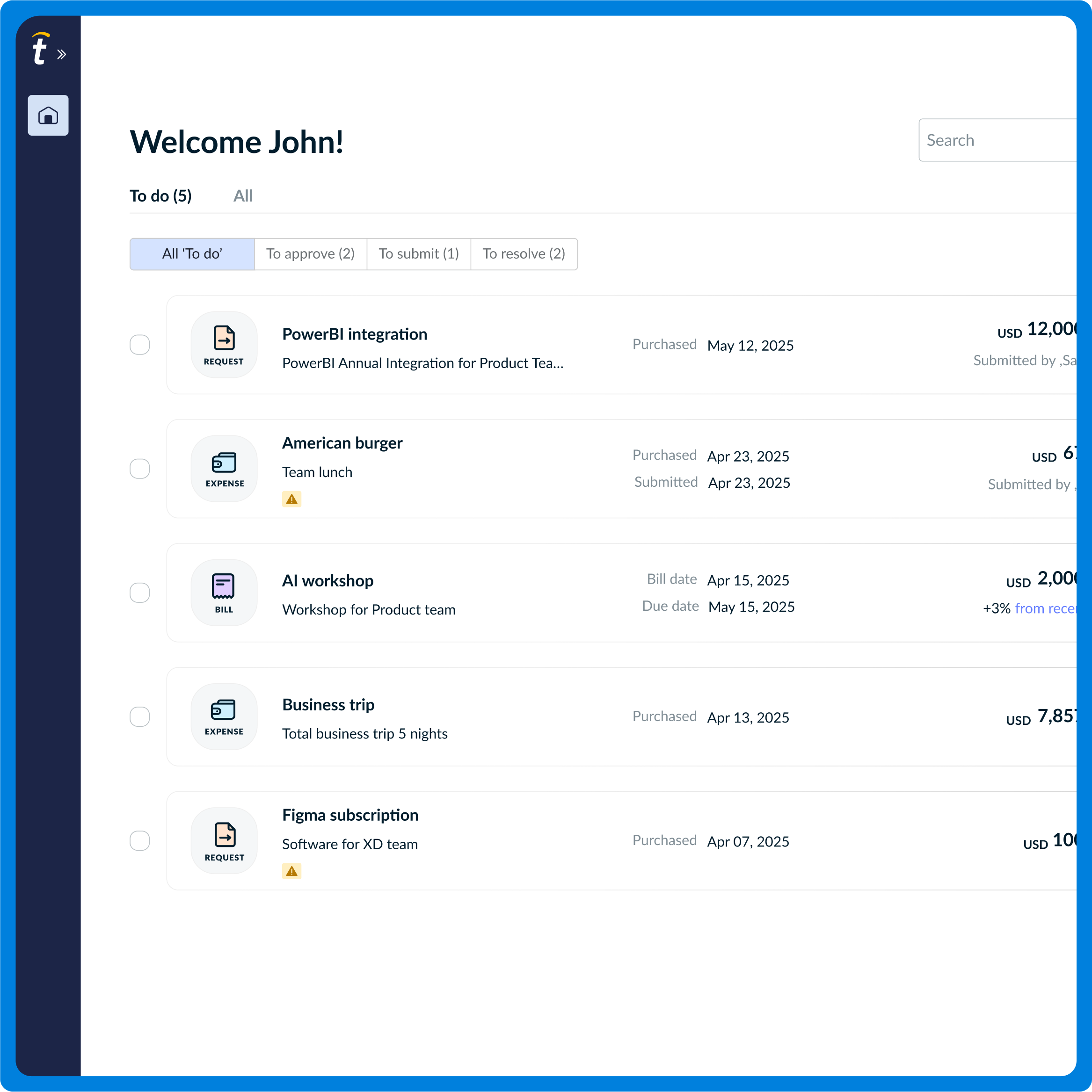Click the American burger expense icon

coord(224,469)
